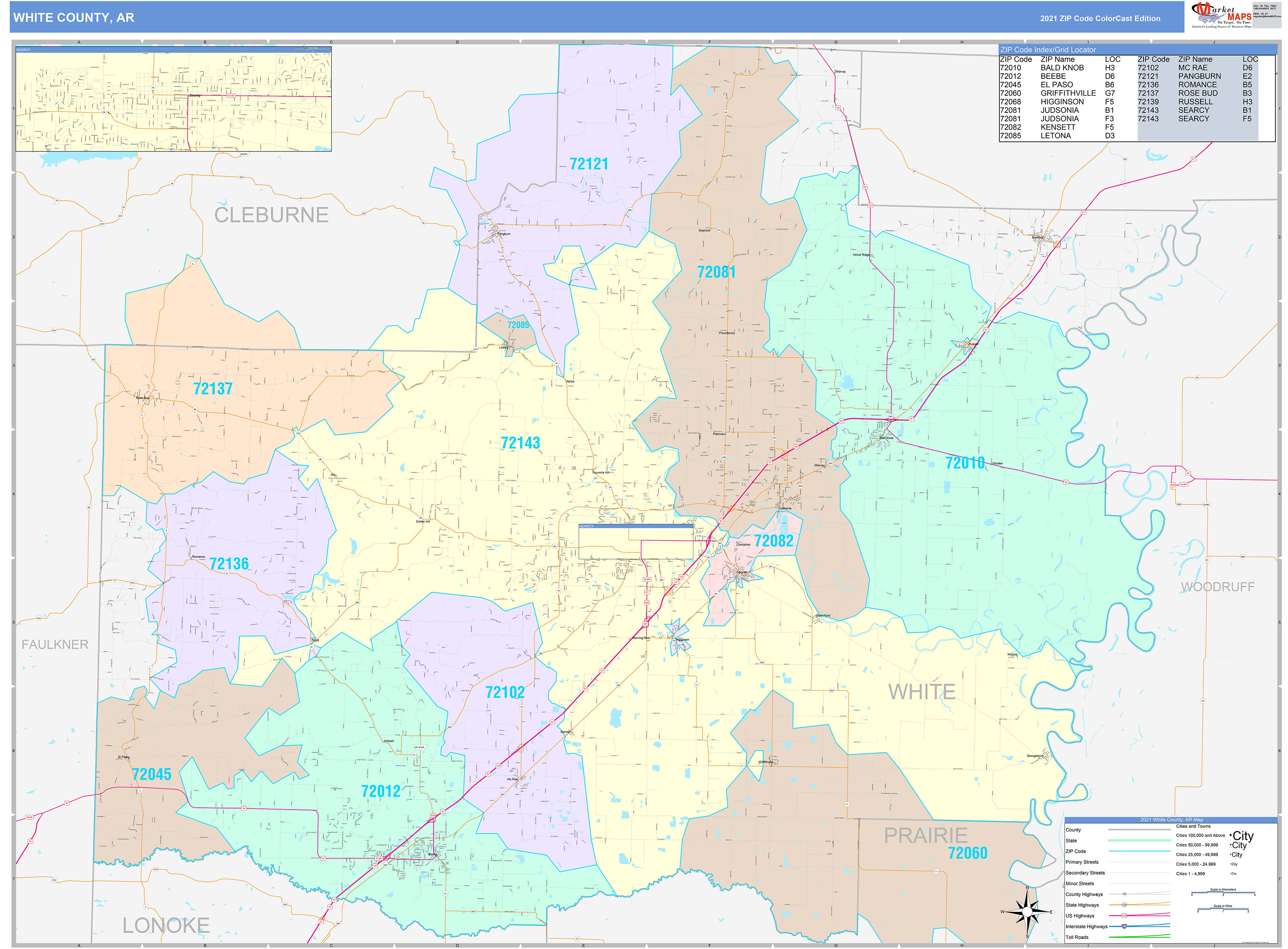1288x949 pixels.
Task: Click the compass rose near the legend
Action: point(1028,912)
